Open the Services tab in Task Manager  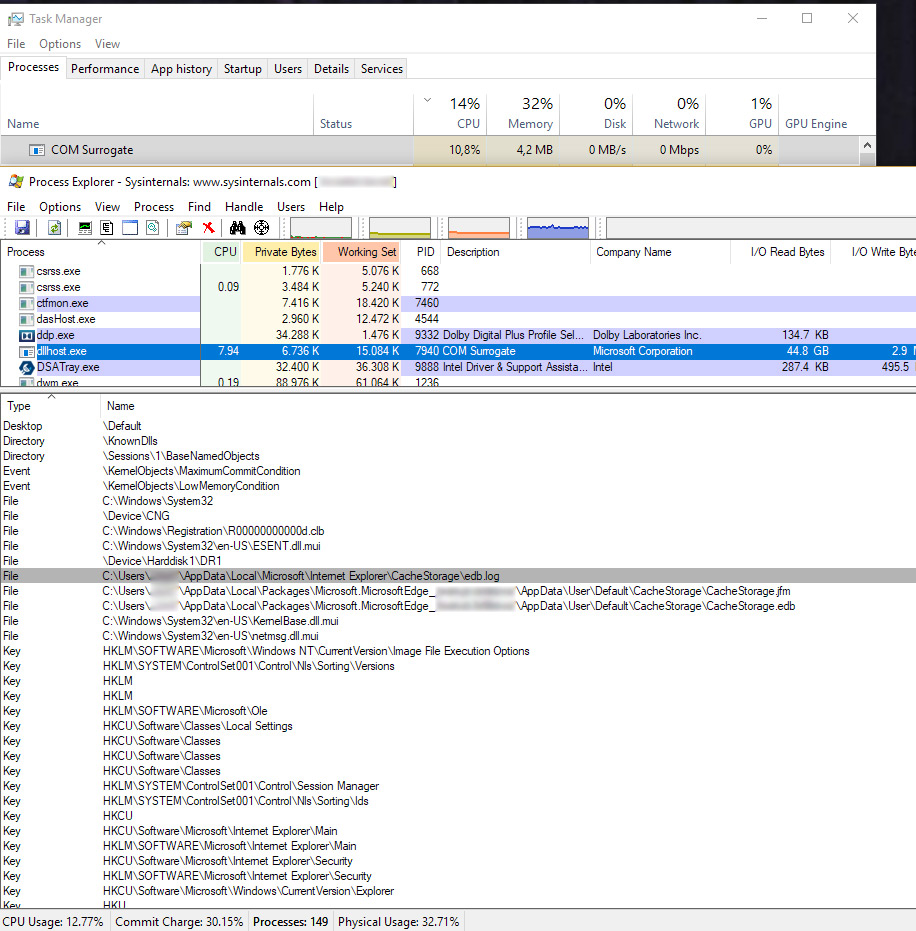click(381, 69)
